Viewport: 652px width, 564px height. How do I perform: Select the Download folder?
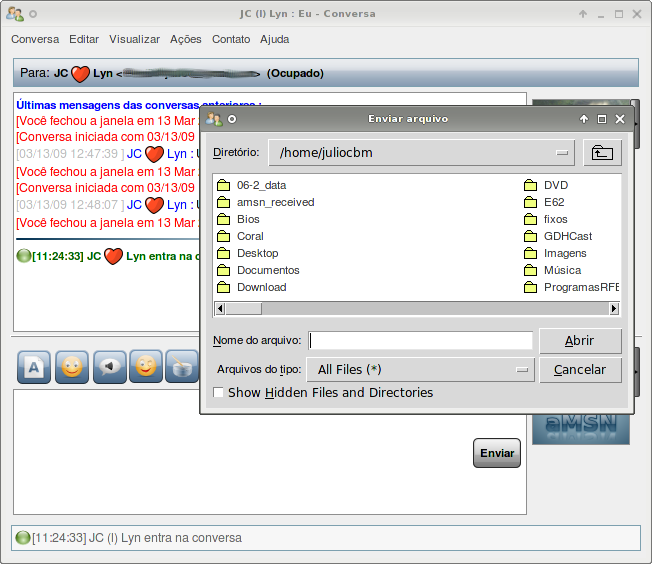(252, 287)
